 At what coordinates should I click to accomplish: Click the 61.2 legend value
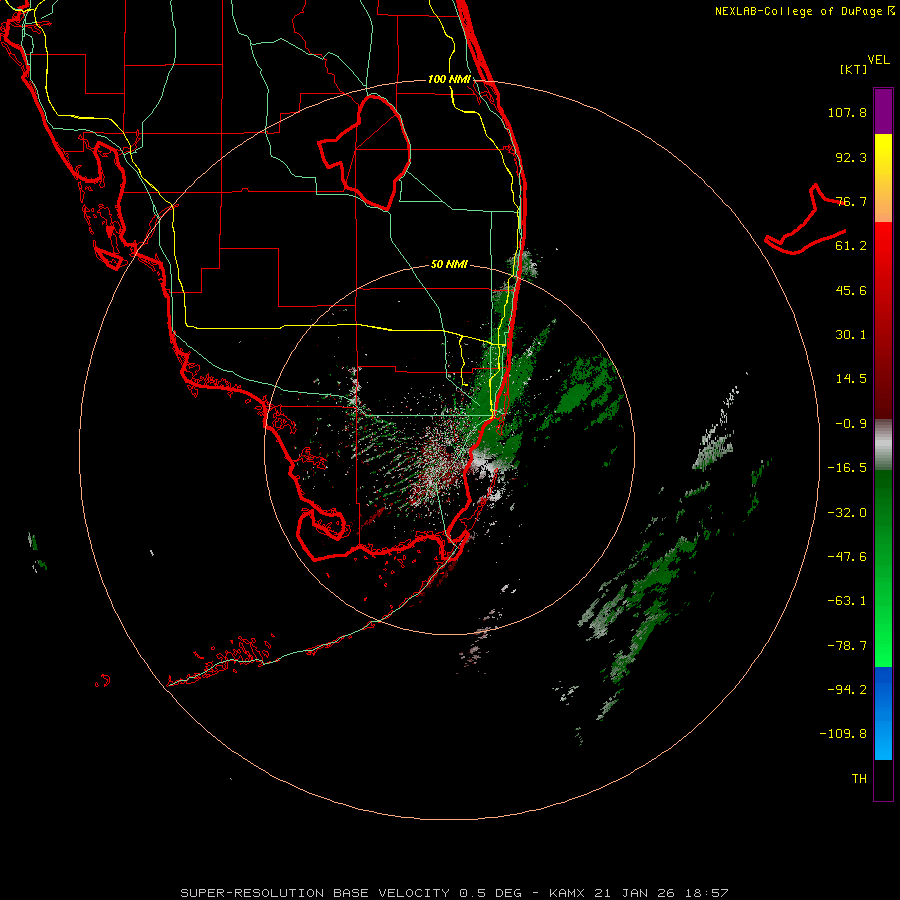tap(851, 246)
